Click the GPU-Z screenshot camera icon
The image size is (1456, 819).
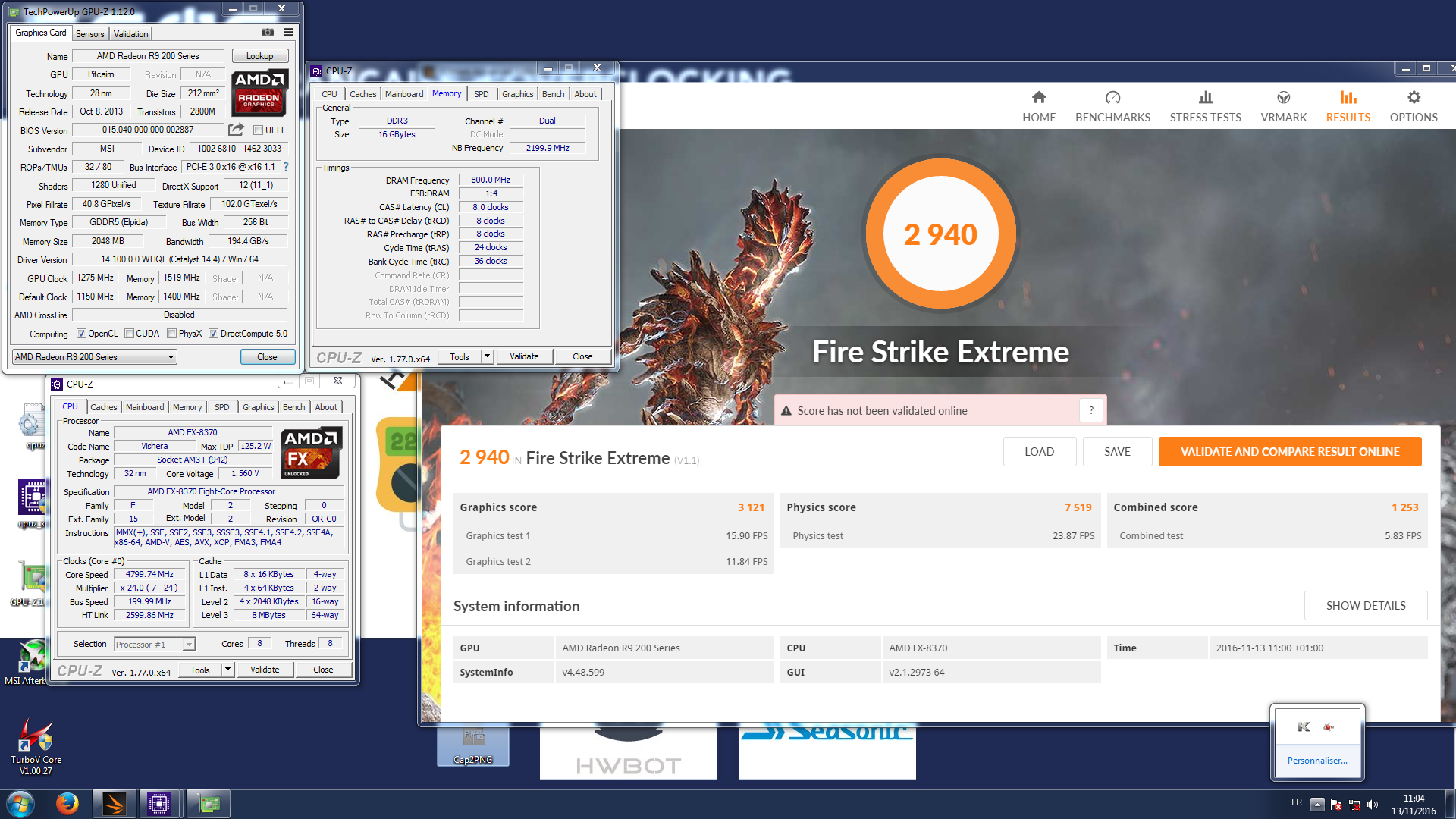[267, 32]
